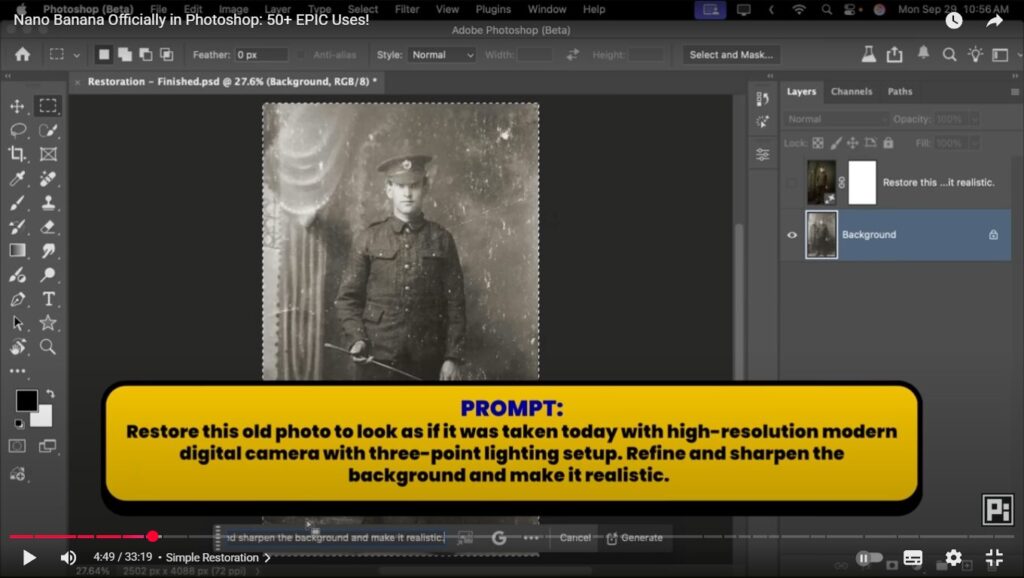Select the Lasso tool
1024x578 pixels.
tap(17, 130)
